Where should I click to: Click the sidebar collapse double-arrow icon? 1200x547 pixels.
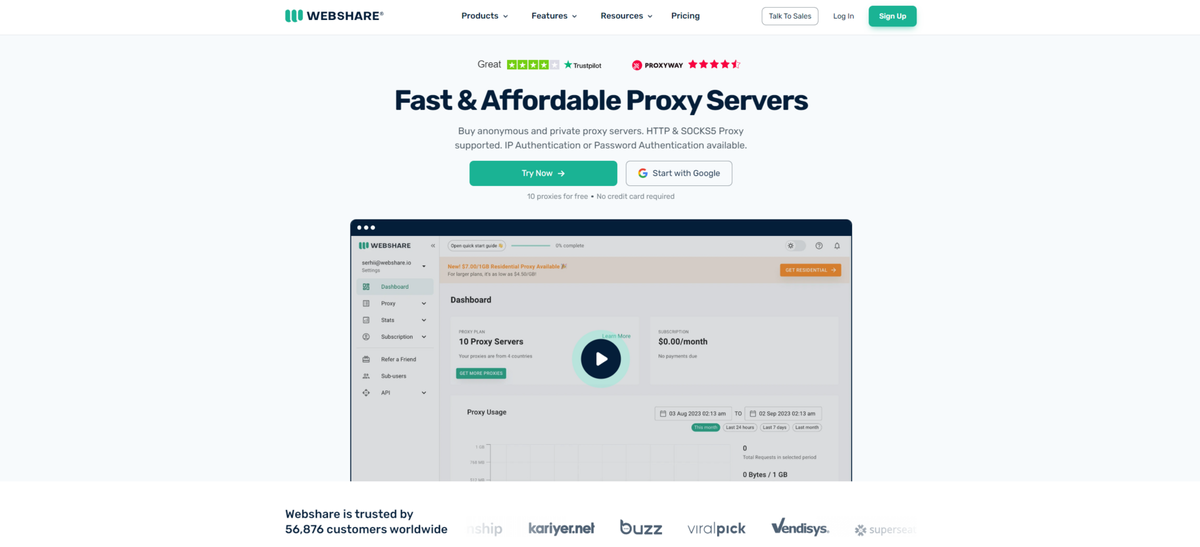433,245
